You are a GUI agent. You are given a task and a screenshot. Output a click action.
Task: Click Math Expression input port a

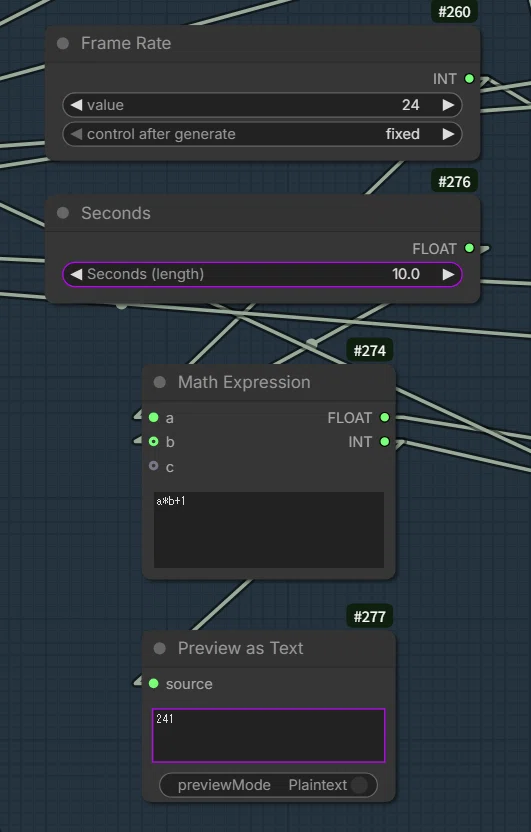[154, 418]
